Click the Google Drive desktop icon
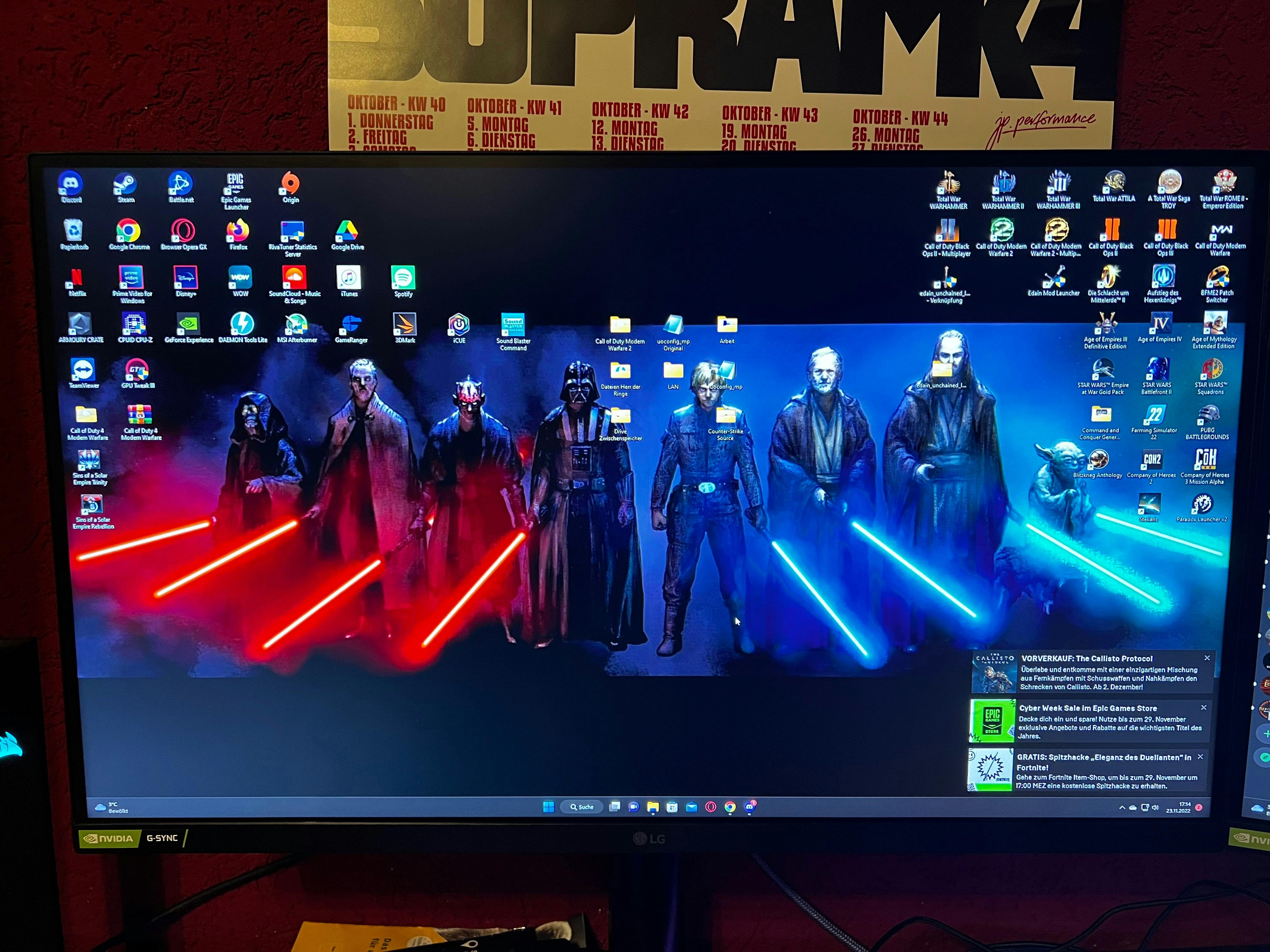The image size is (1270, 952). pyautogui.click(x=347, y=235)
